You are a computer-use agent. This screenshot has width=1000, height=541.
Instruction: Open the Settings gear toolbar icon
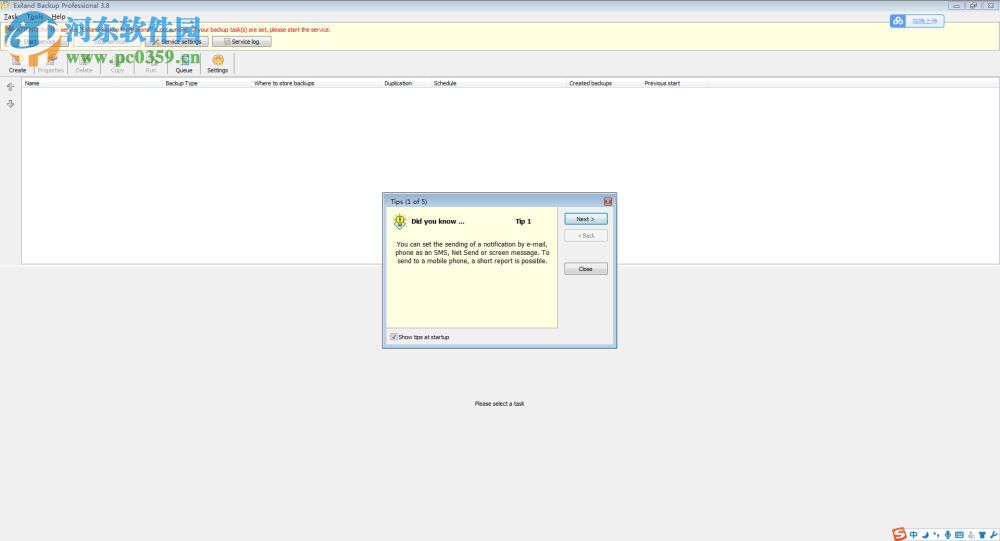[217, 63]
